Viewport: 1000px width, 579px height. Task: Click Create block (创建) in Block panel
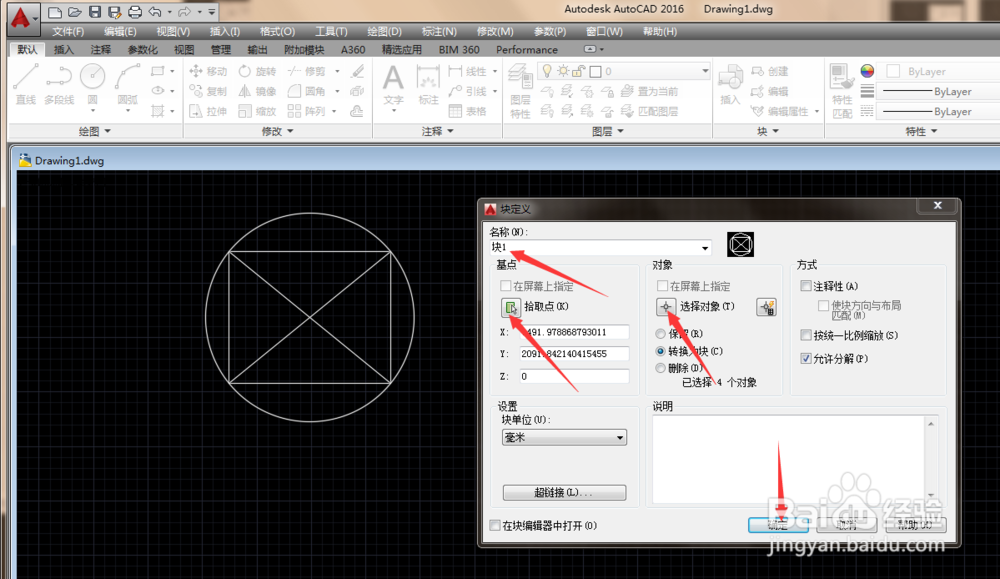770,71
